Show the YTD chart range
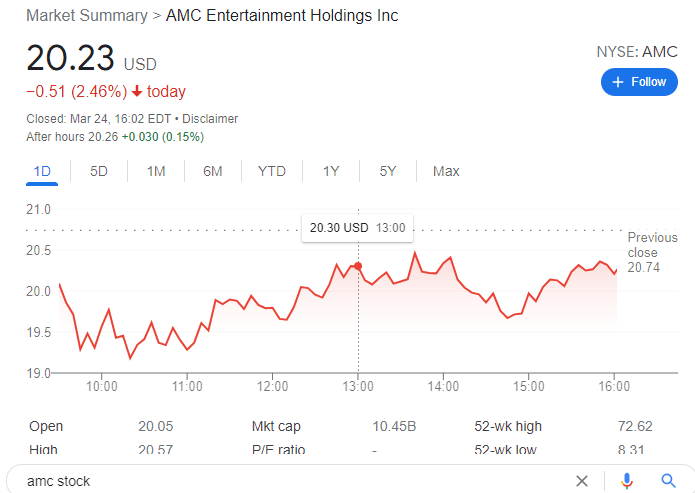The width and height of the screenshot is (695, 493). tap(271, 171)
